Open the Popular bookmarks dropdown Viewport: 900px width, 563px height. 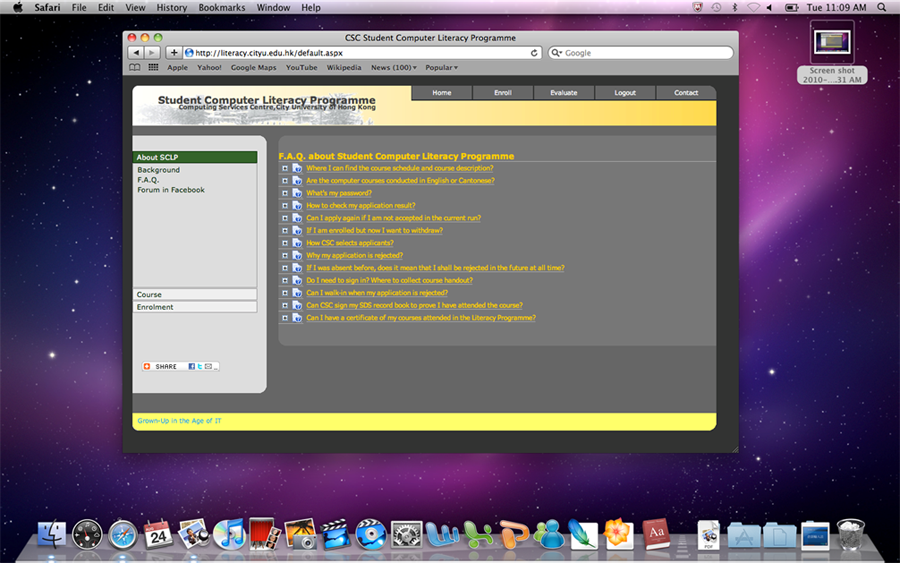(x=441, y=68)
